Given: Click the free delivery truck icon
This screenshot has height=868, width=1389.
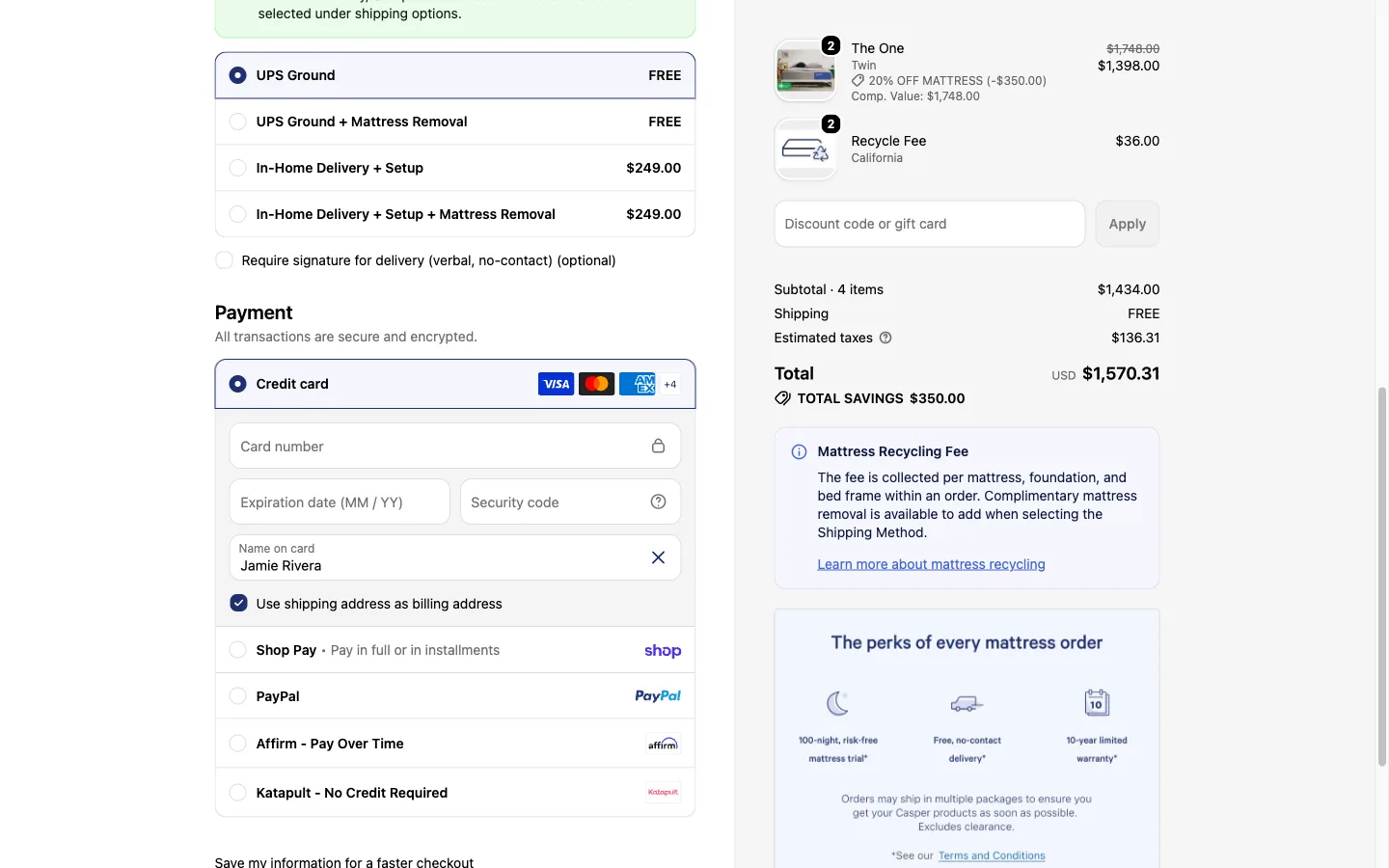Looking at the screenshot, I should [967, 703].
